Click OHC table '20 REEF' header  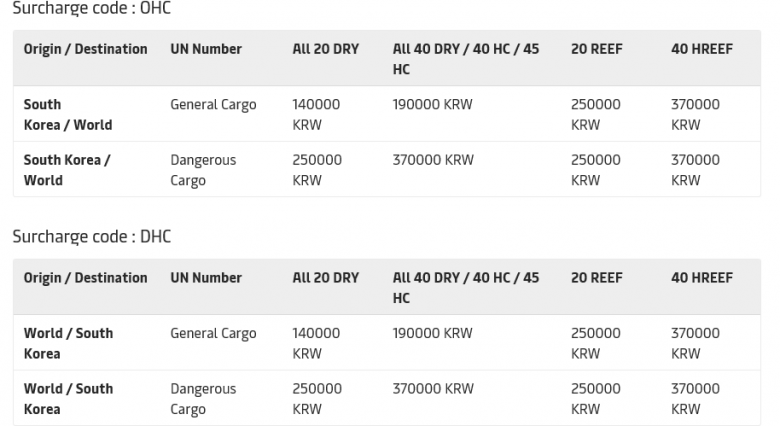597,49
